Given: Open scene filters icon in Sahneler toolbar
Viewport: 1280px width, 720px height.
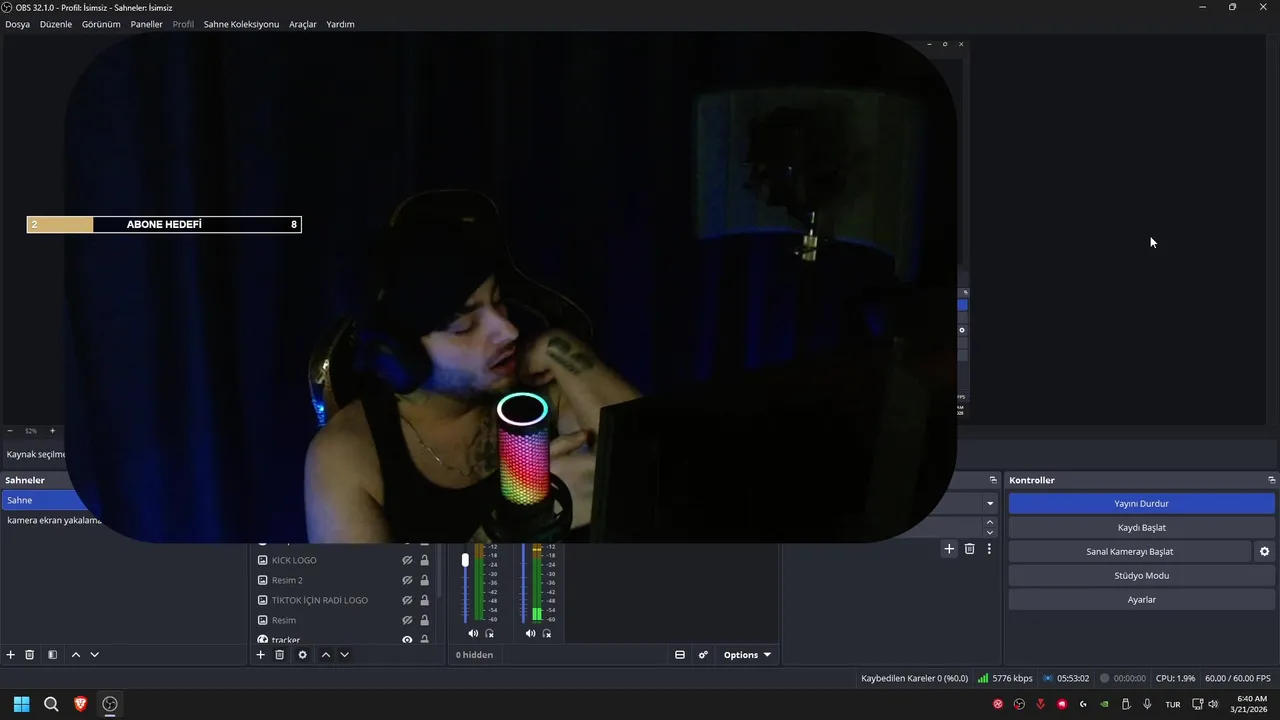Looking at the screenshot, I should (x=52, y=655).
